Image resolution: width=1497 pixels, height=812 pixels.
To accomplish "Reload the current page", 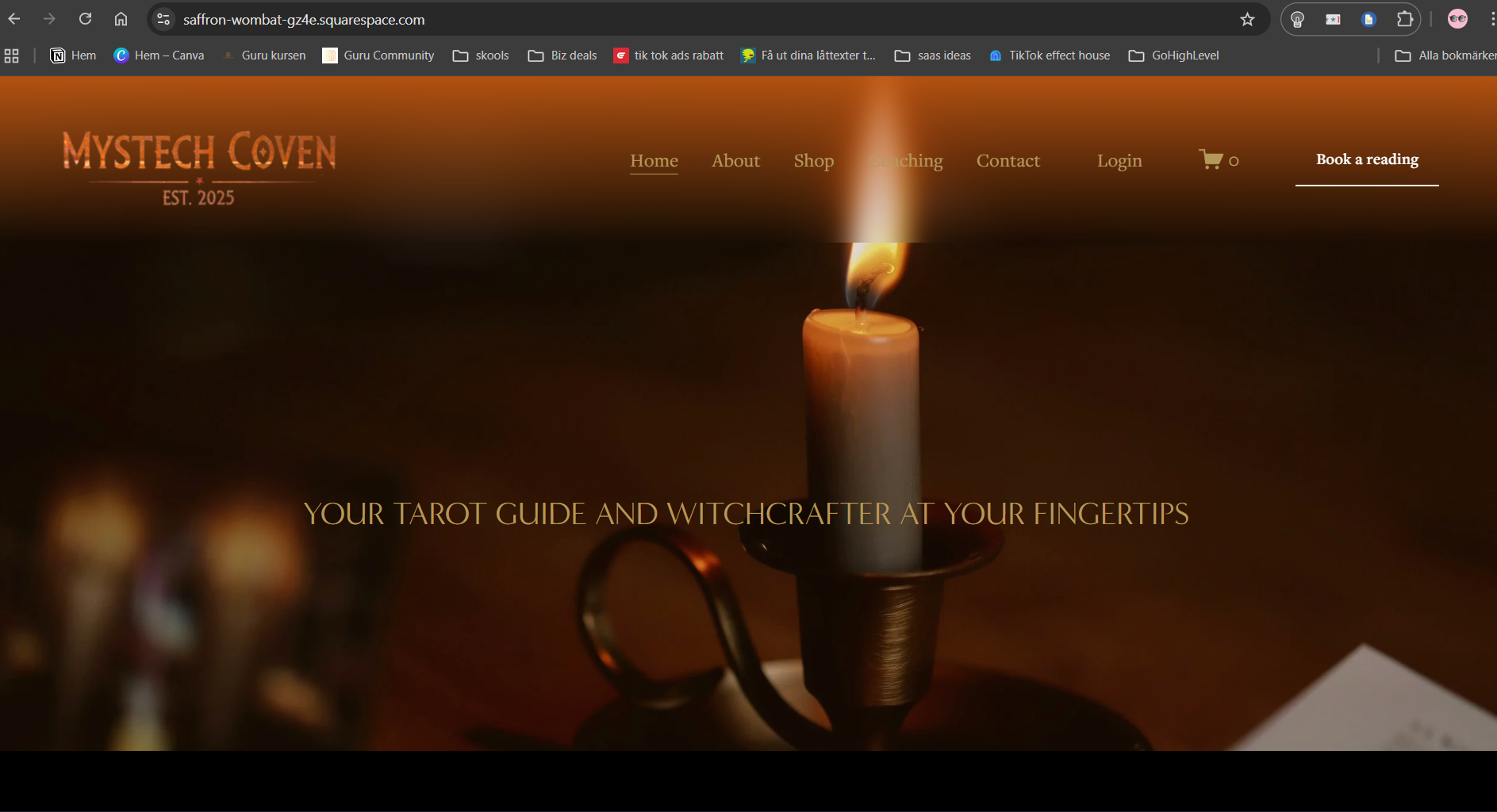I will pos(86,18).
